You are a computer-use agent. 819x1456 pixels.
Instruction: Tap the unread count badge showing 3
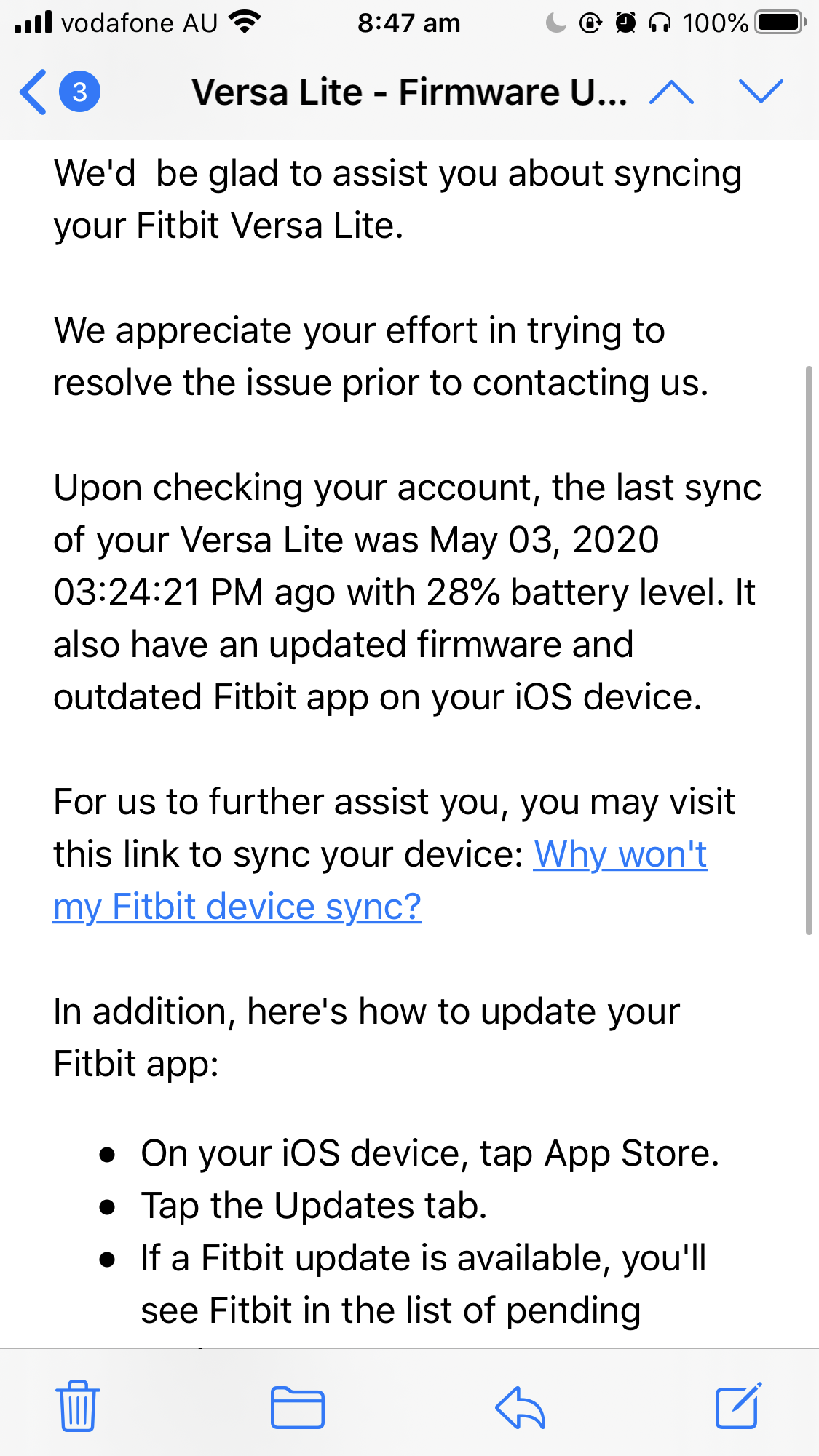coord(79,92)
